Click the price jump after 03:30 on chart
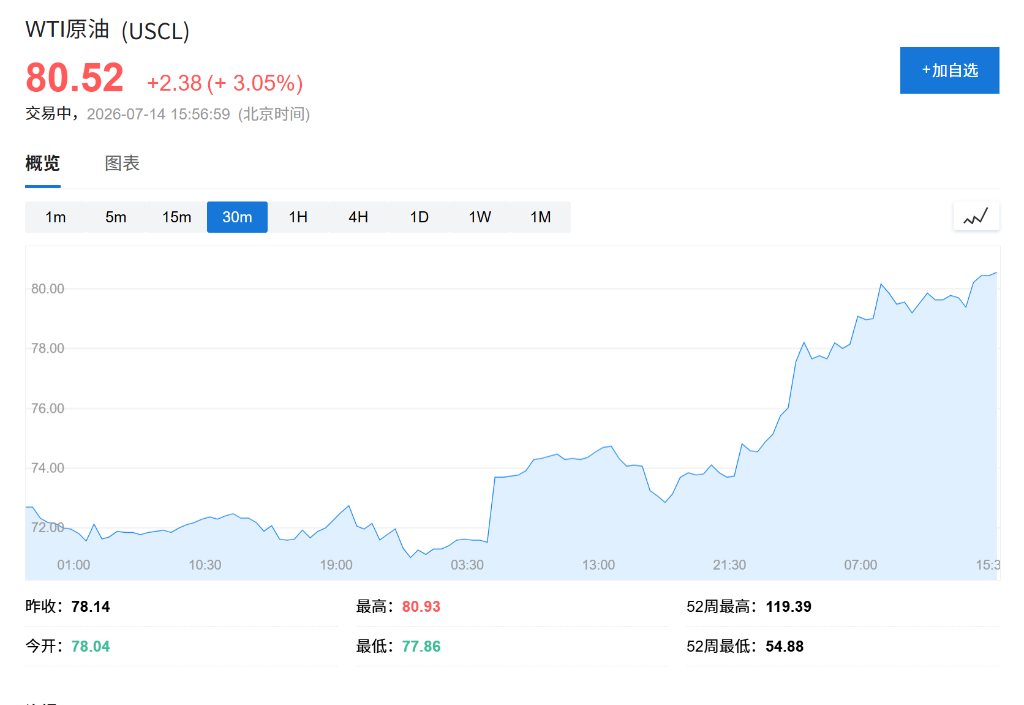The image size is (1024, 705). pyautogui.click(x=491, y=509)
